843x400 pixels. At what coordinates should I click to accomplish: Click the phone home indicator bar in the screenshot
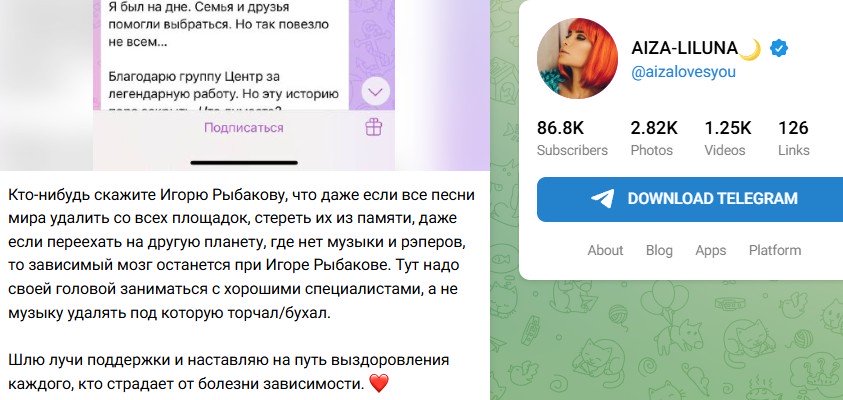click(244, 162)
